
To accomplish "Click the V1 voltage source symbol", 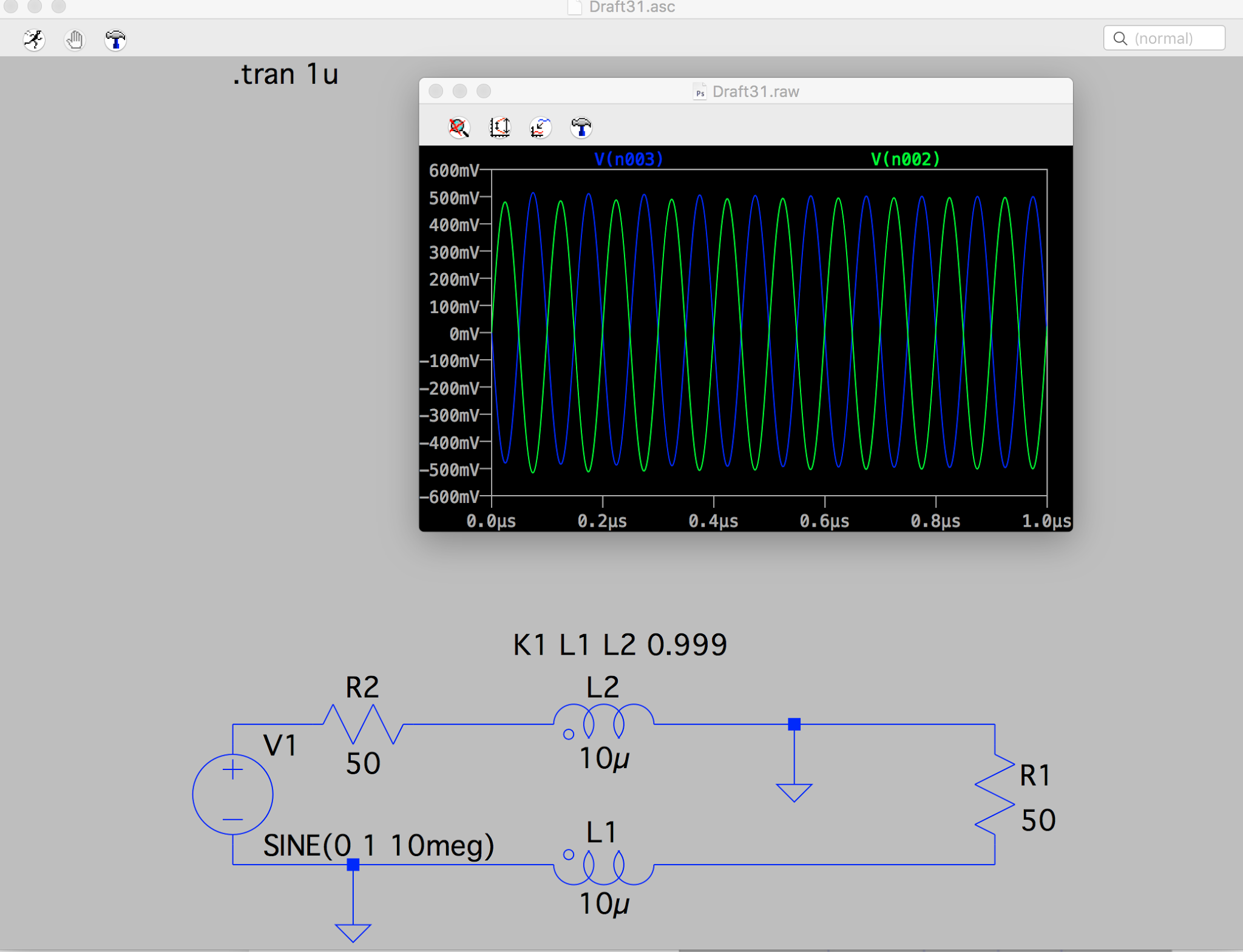I will [232, 794].
